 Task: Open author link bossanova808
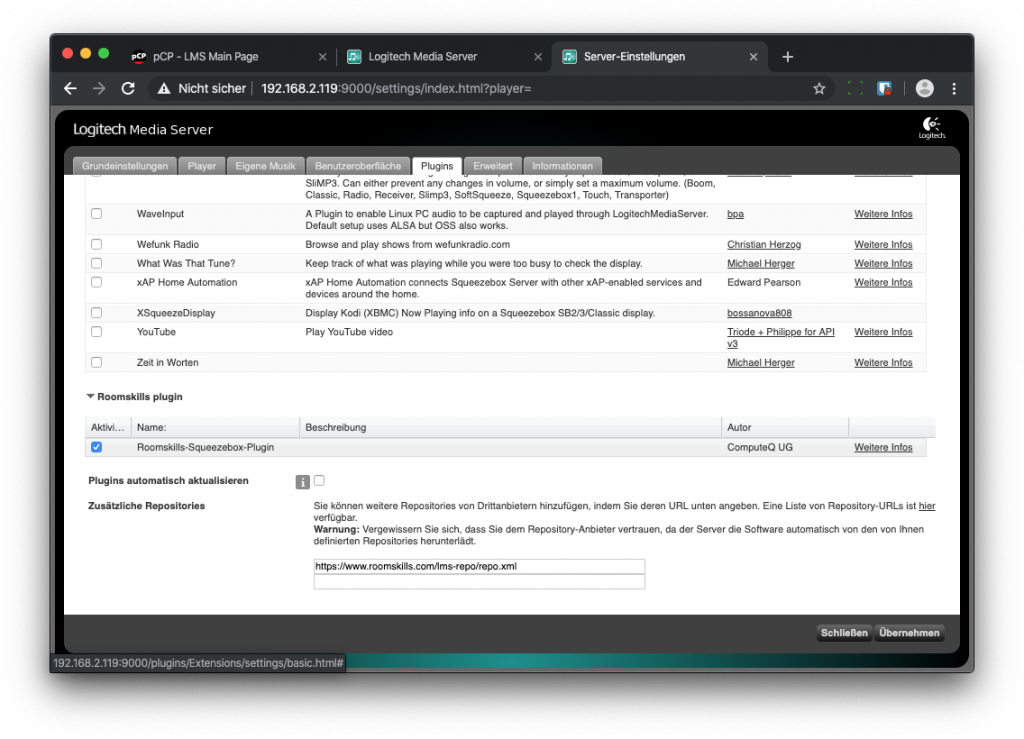(x=760, y=313)
